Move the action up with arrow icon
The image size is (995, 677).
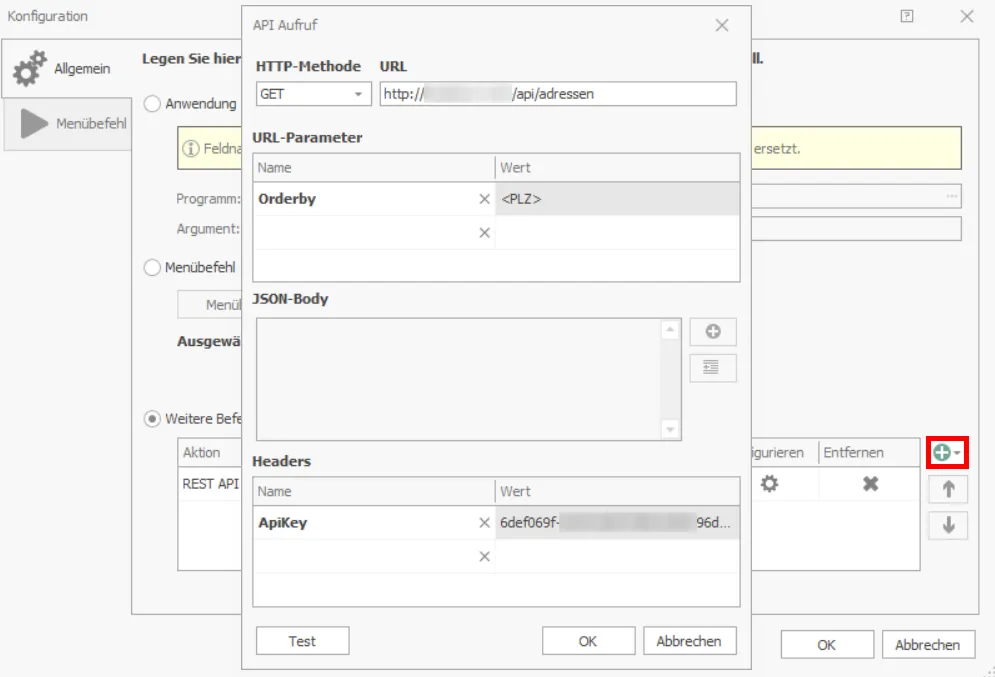948,489
